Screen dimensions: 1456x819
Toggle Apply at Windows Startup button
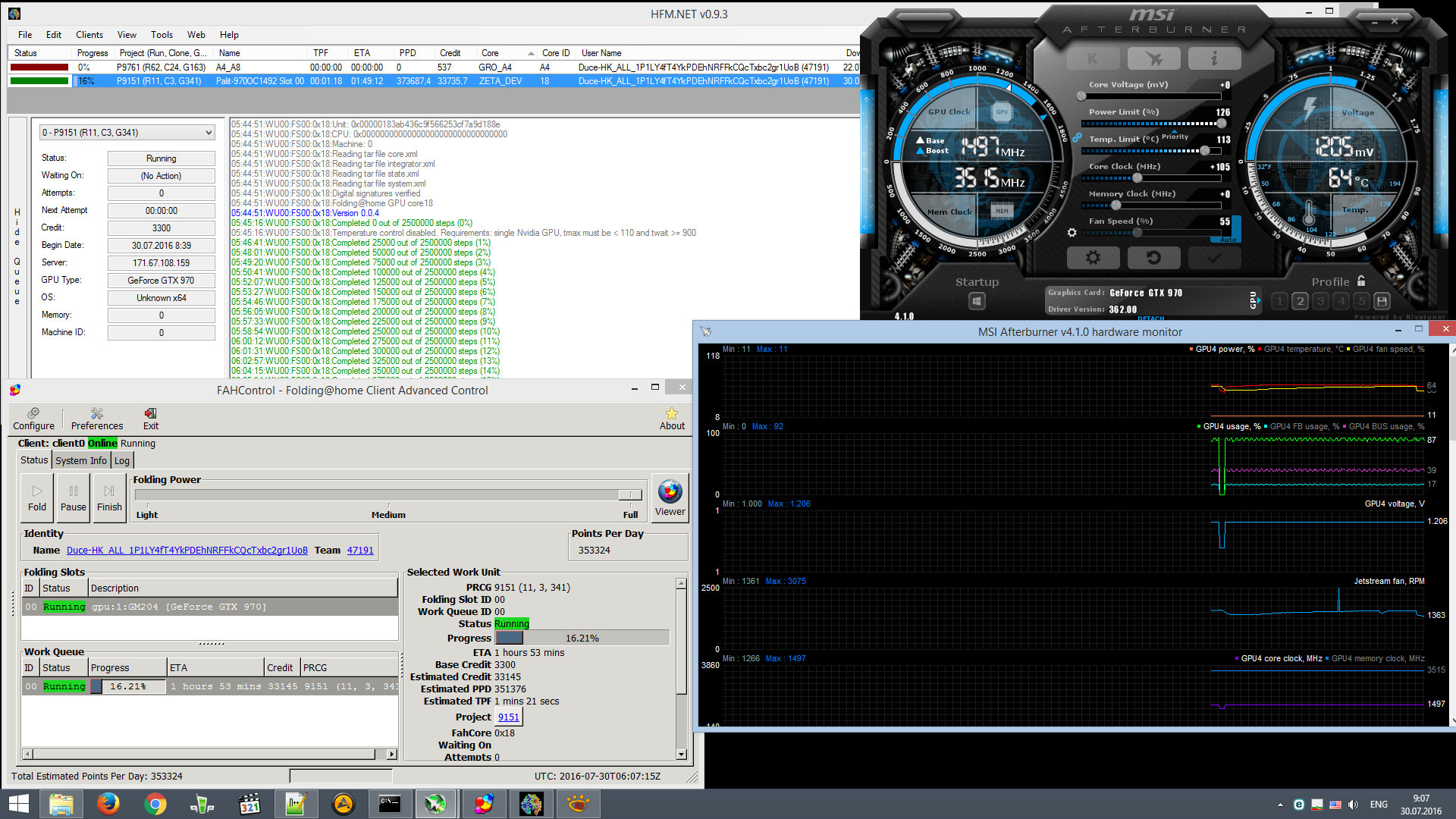[977, 301]
